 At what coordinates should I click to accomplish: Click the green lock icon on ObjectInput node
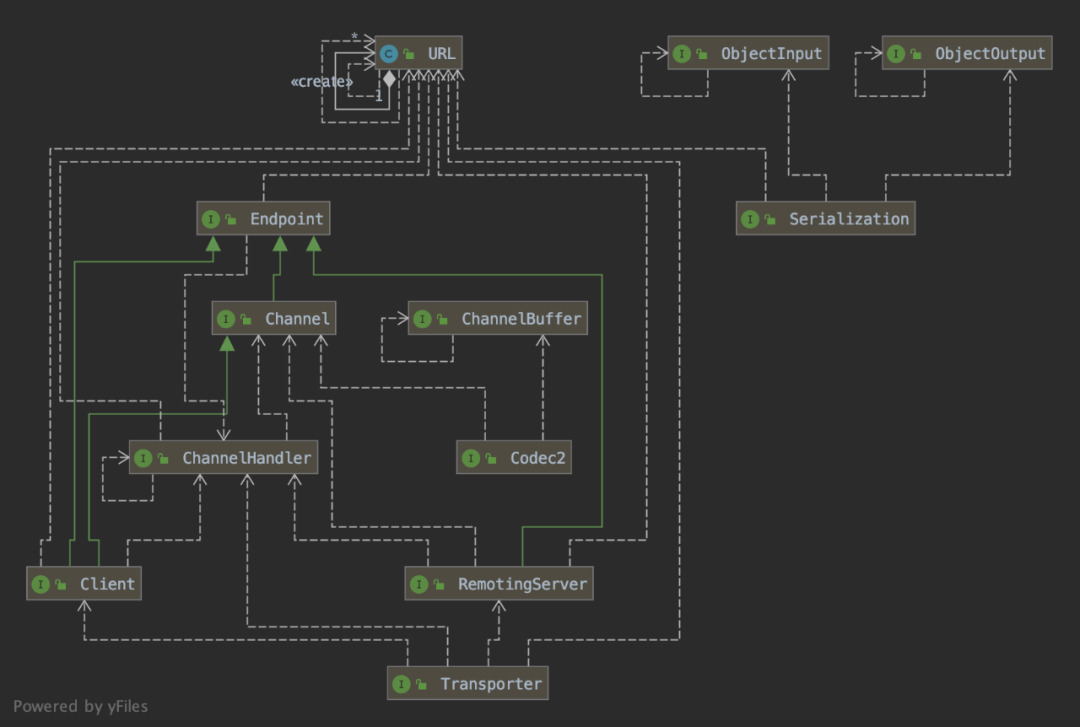click(702, 54)
